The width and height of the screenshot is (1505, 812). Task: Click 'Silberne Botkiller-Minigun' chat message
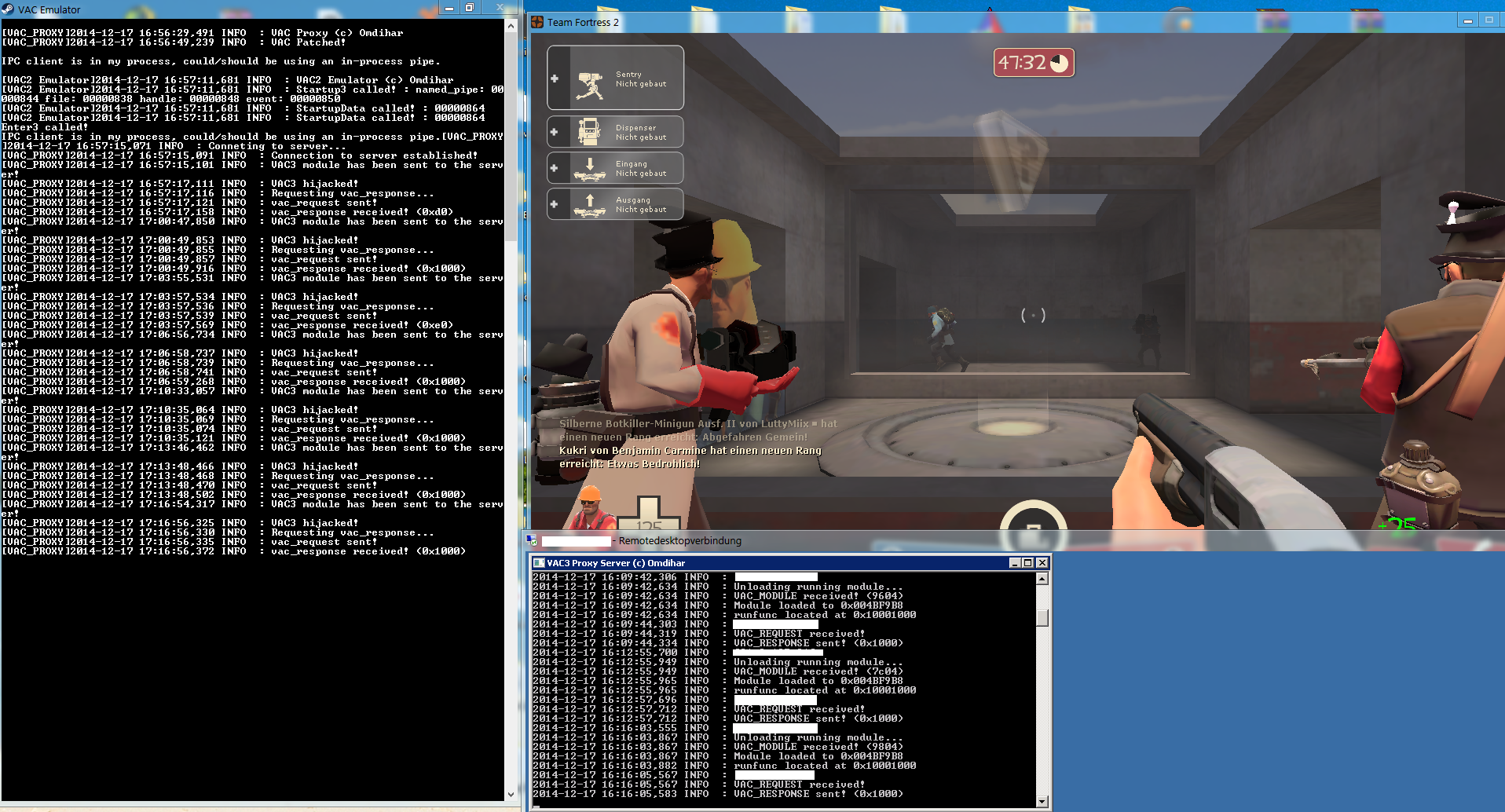(x=698, y=430)
